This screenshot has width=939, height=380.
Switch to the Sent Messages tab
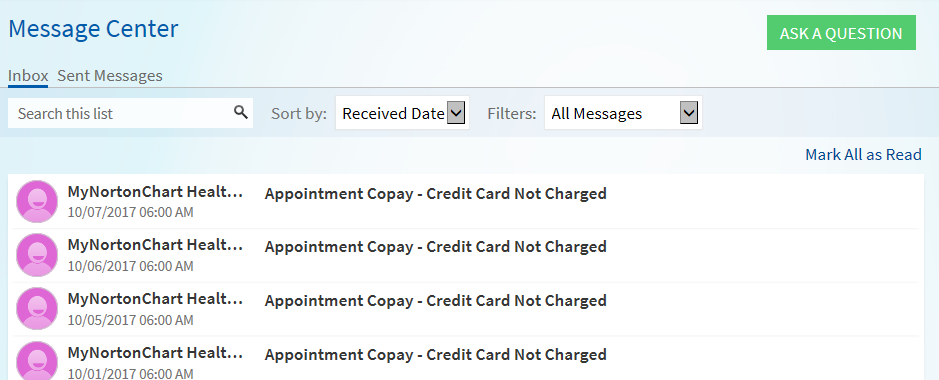pyautogui.click(x=110, y=76)
